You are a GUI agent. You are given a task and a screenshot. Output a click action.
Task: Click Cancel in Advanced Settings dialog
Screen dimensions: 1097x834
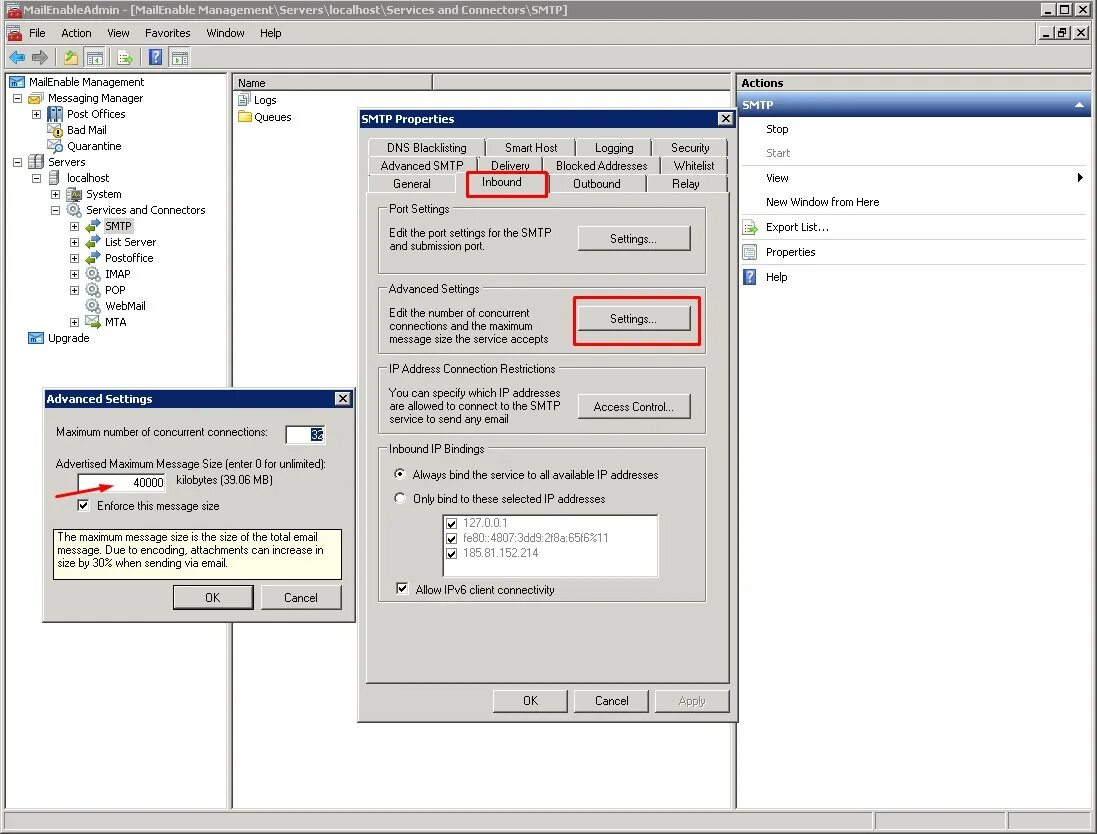(x=301, y=598)
